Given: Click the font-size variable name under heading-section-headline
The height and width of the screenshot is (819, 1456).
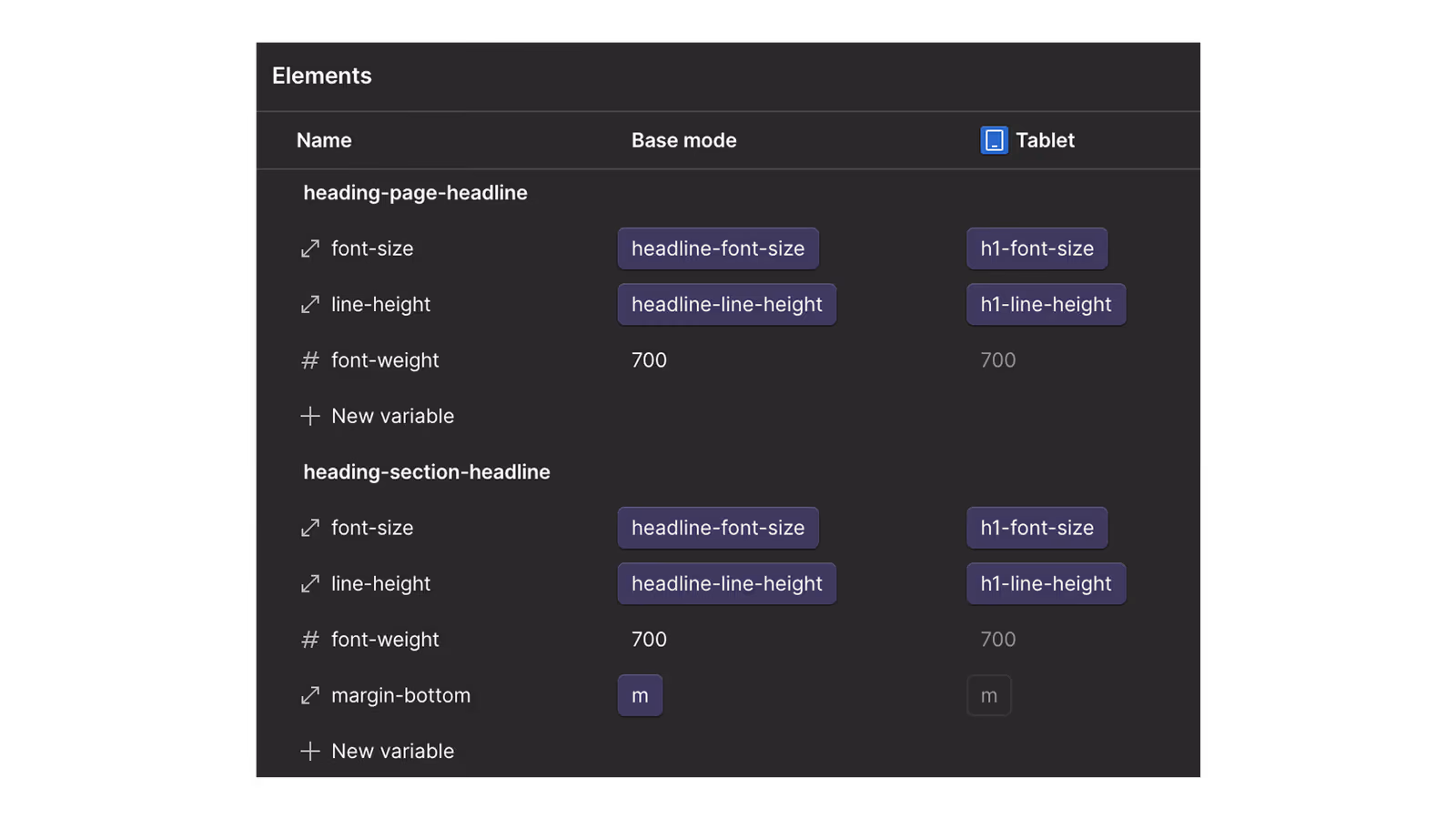Looking at the screenshot, I should tap(372, 528).
